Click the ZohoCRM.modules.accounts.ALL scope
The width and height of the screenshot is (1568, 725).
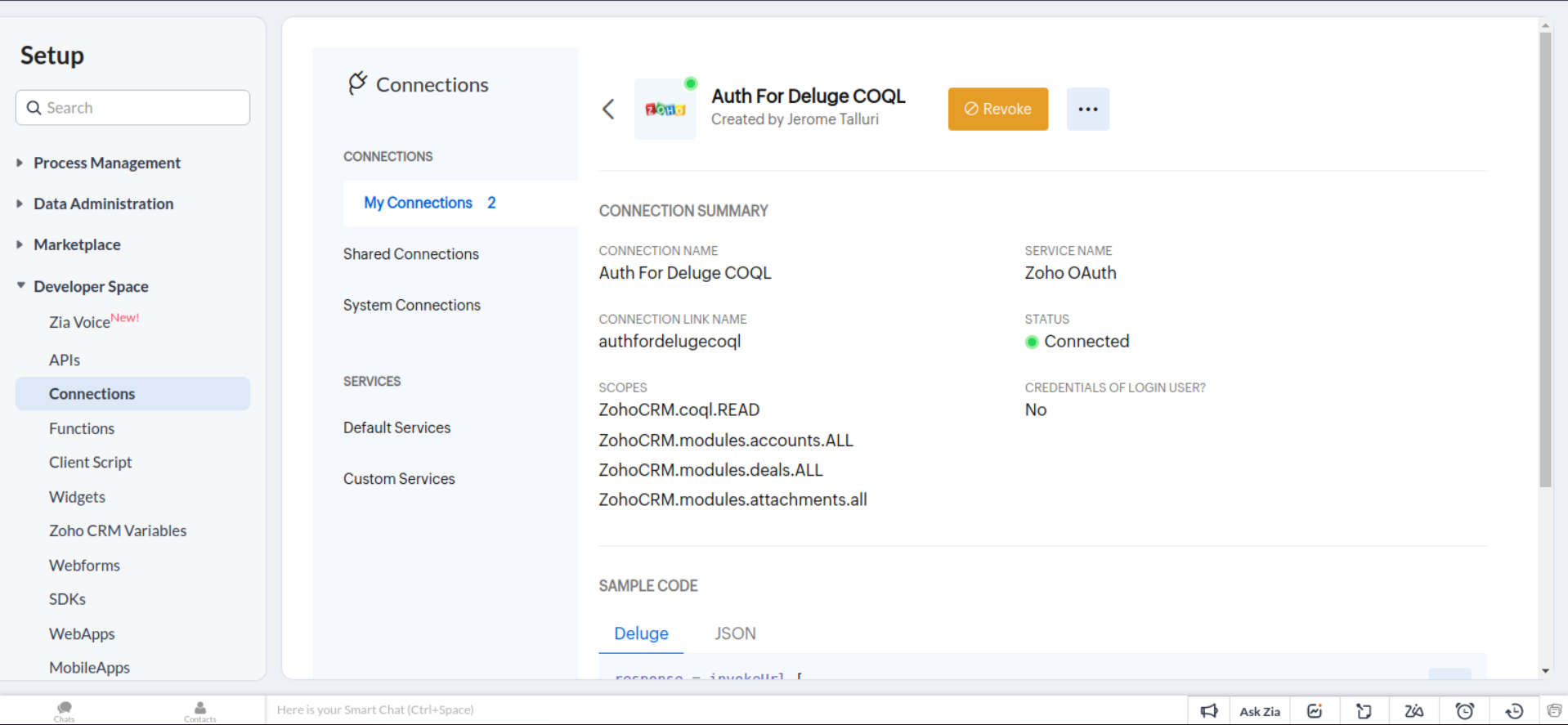(726, 440)
